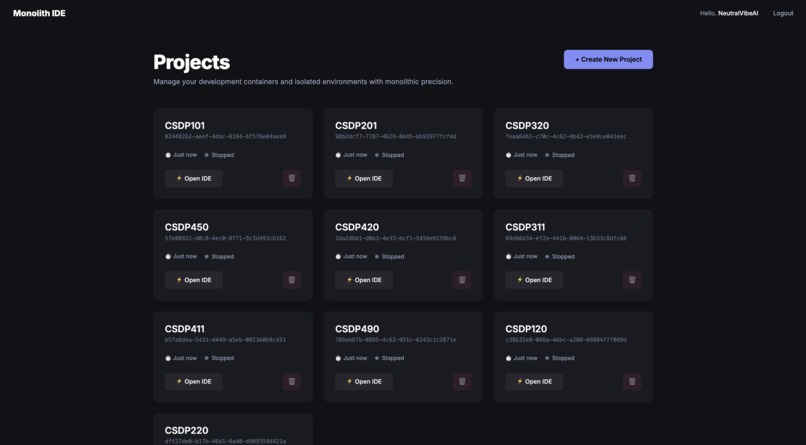Click the ID string under CSDP120

[566, 340]
